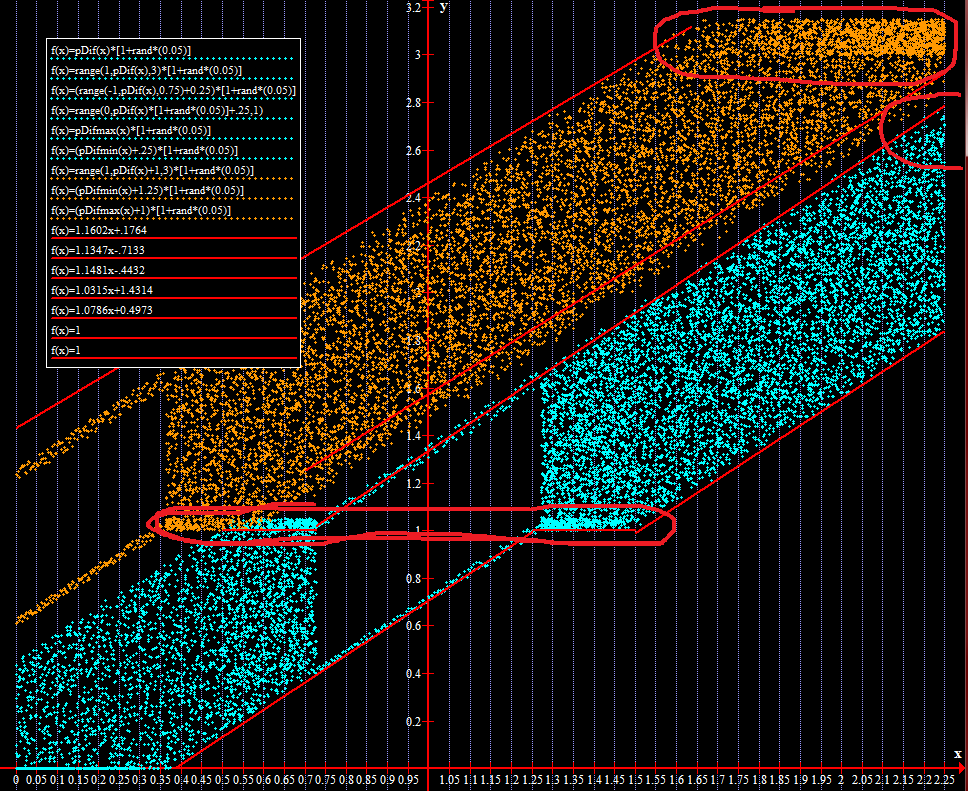The width and height of the screenshot is (968, 791).
Task: Click the 1.4 tick label on y axis
Action: point(413,436)
